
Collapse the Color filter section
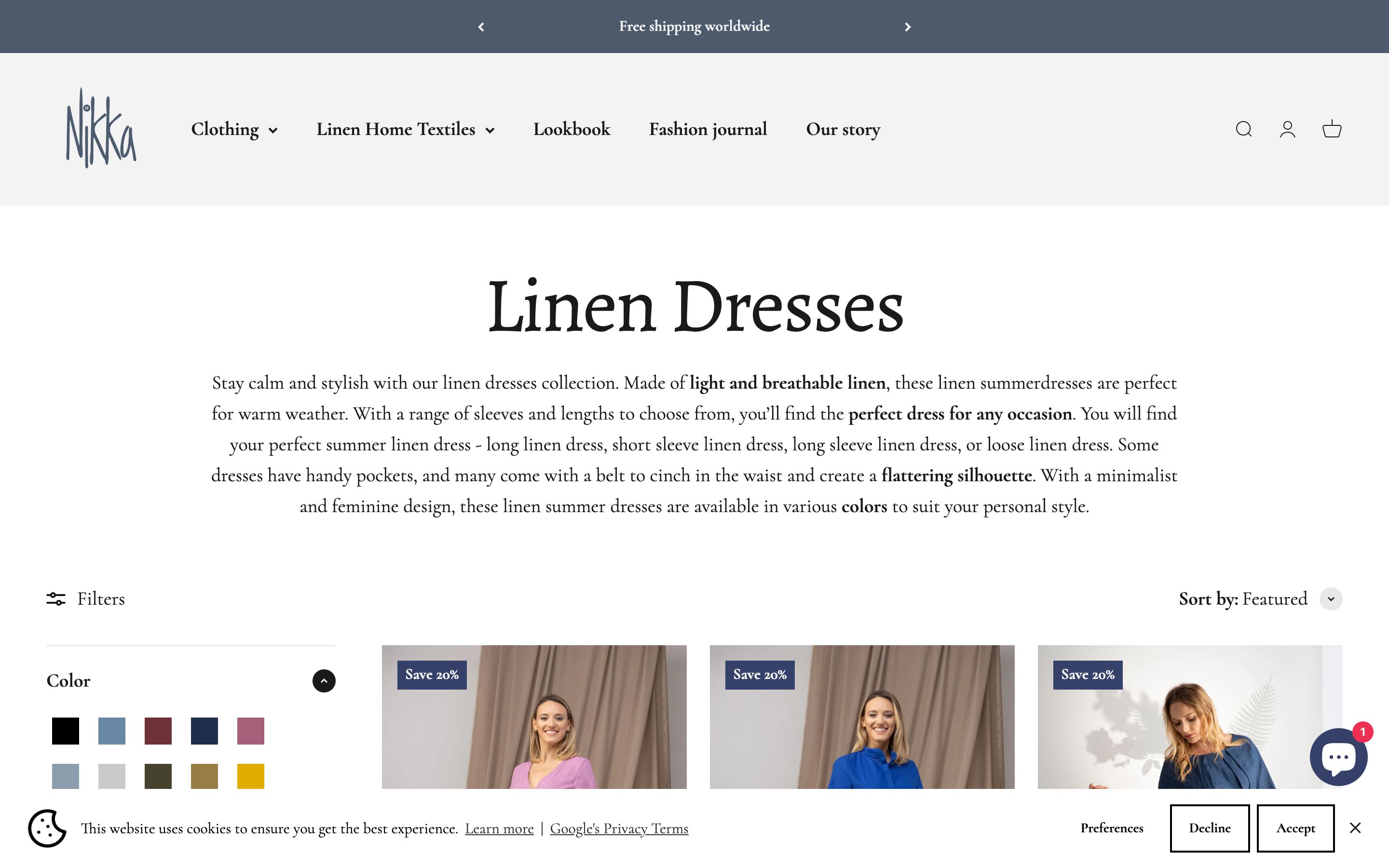324,681
